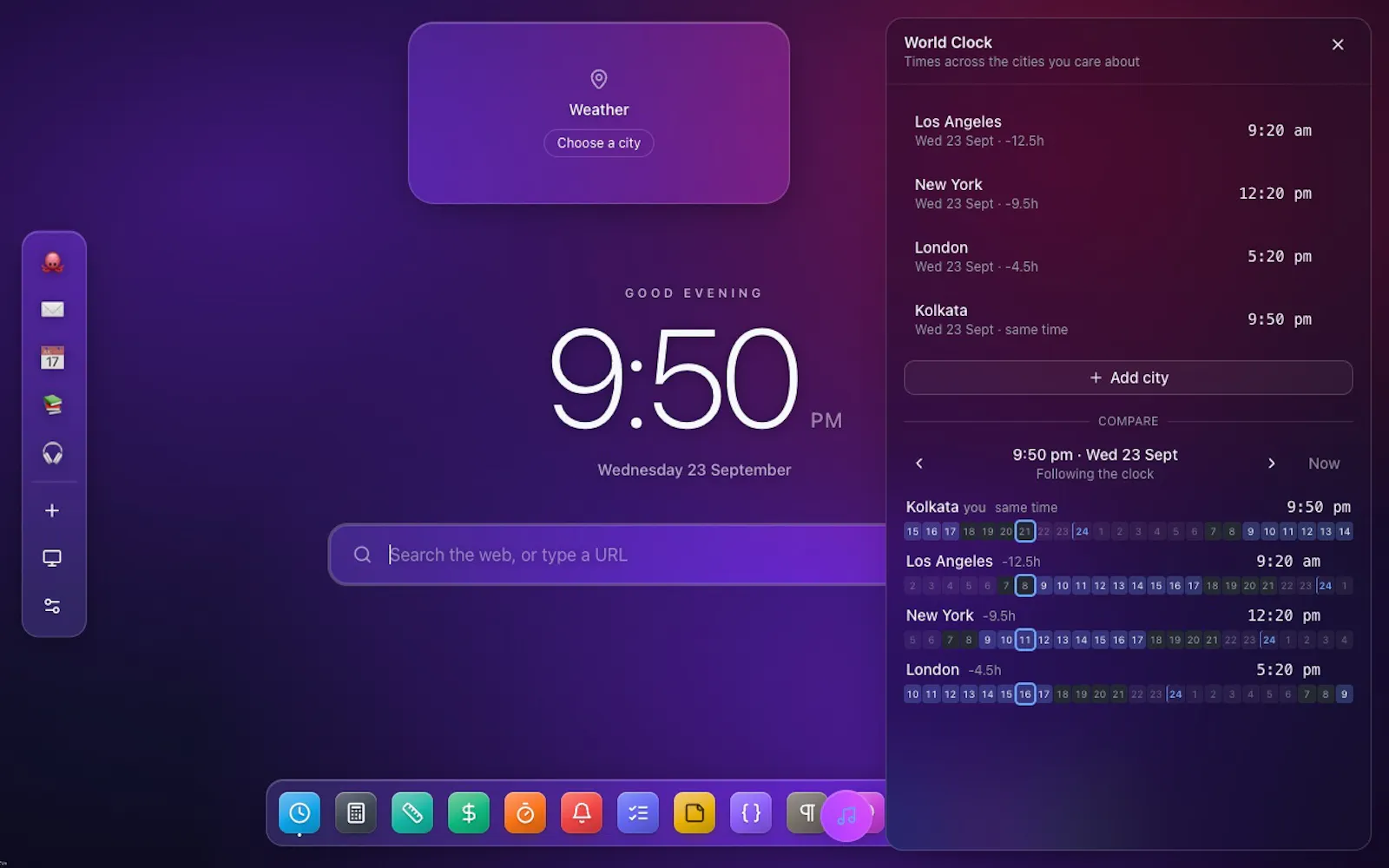
Task: Select the London city row
Action: tap(1129, 257)
